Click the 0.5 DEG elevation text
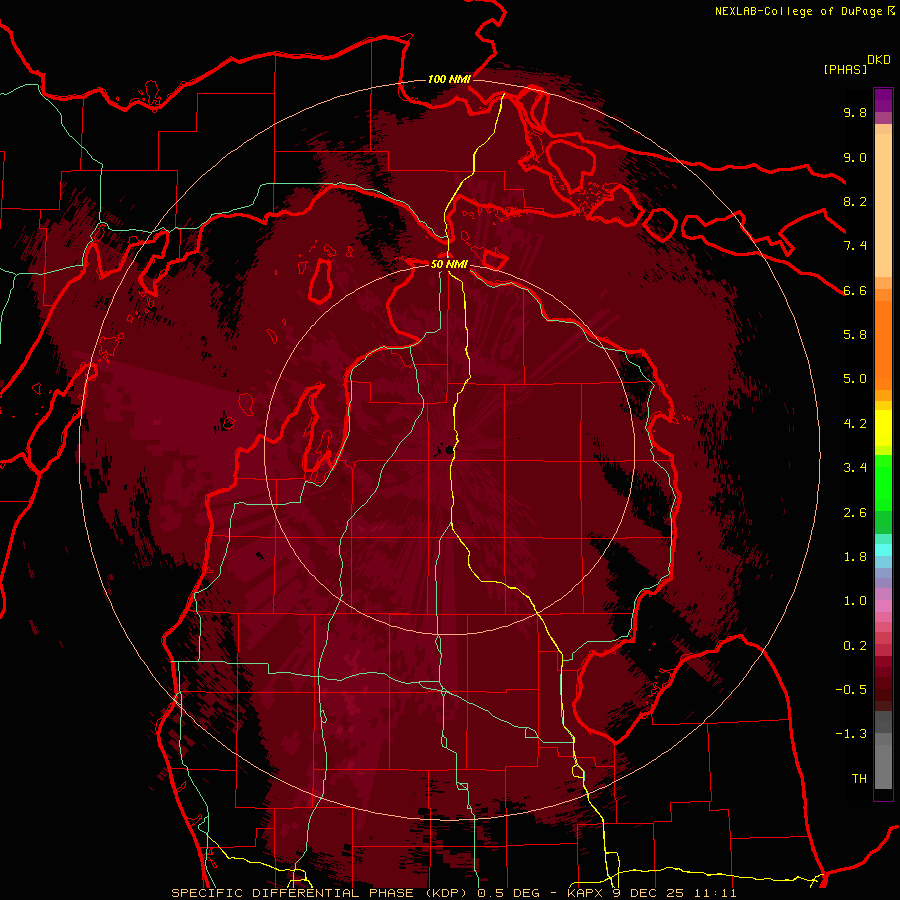The height and width of the screenshot is (900, 900). click(x=509, y=893)
